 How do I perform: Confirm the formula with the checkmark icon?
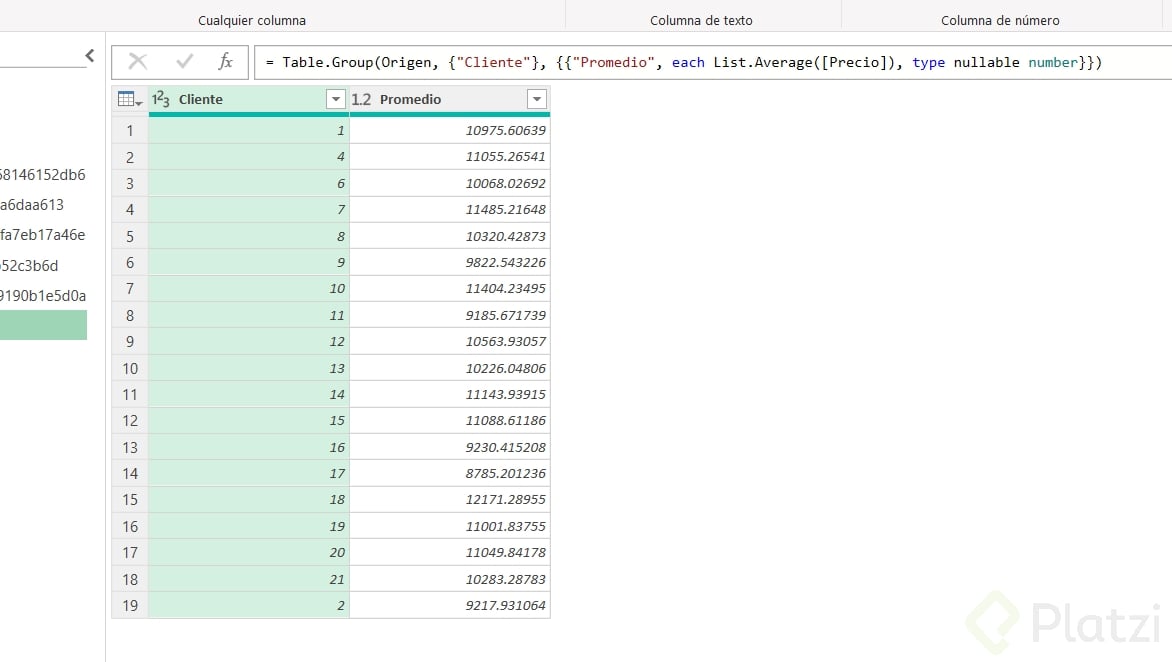pyautogui.click(x=184, y=62)
